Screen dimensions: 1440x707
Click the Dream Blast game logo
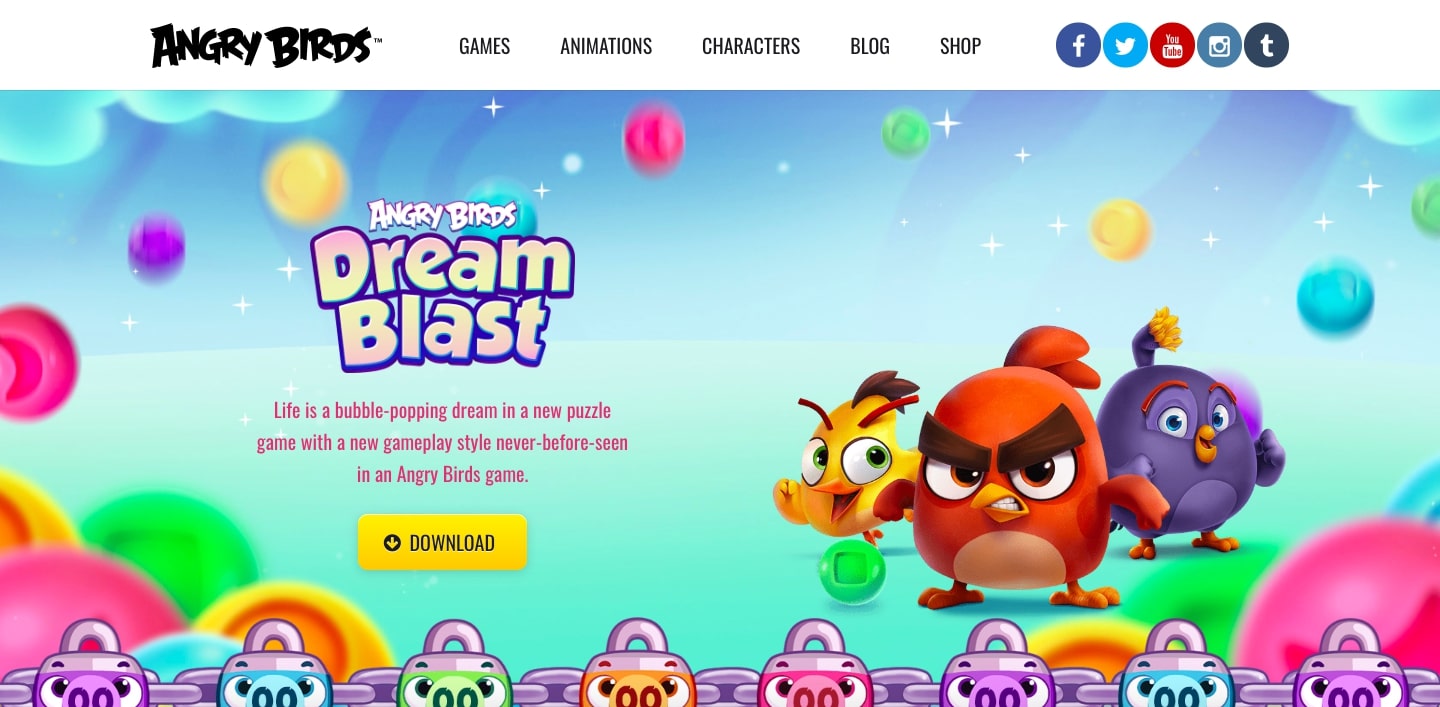pyautogui.click(x=442, y=285)
